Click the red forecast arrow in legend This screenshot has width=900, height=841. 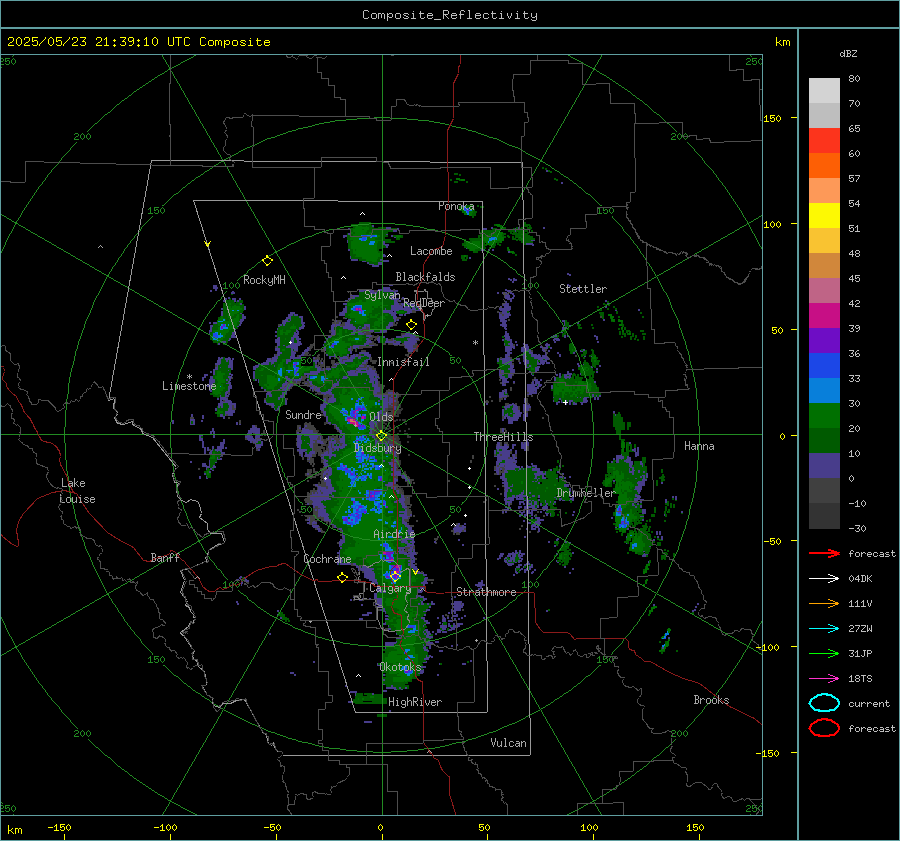coord(824,553)
